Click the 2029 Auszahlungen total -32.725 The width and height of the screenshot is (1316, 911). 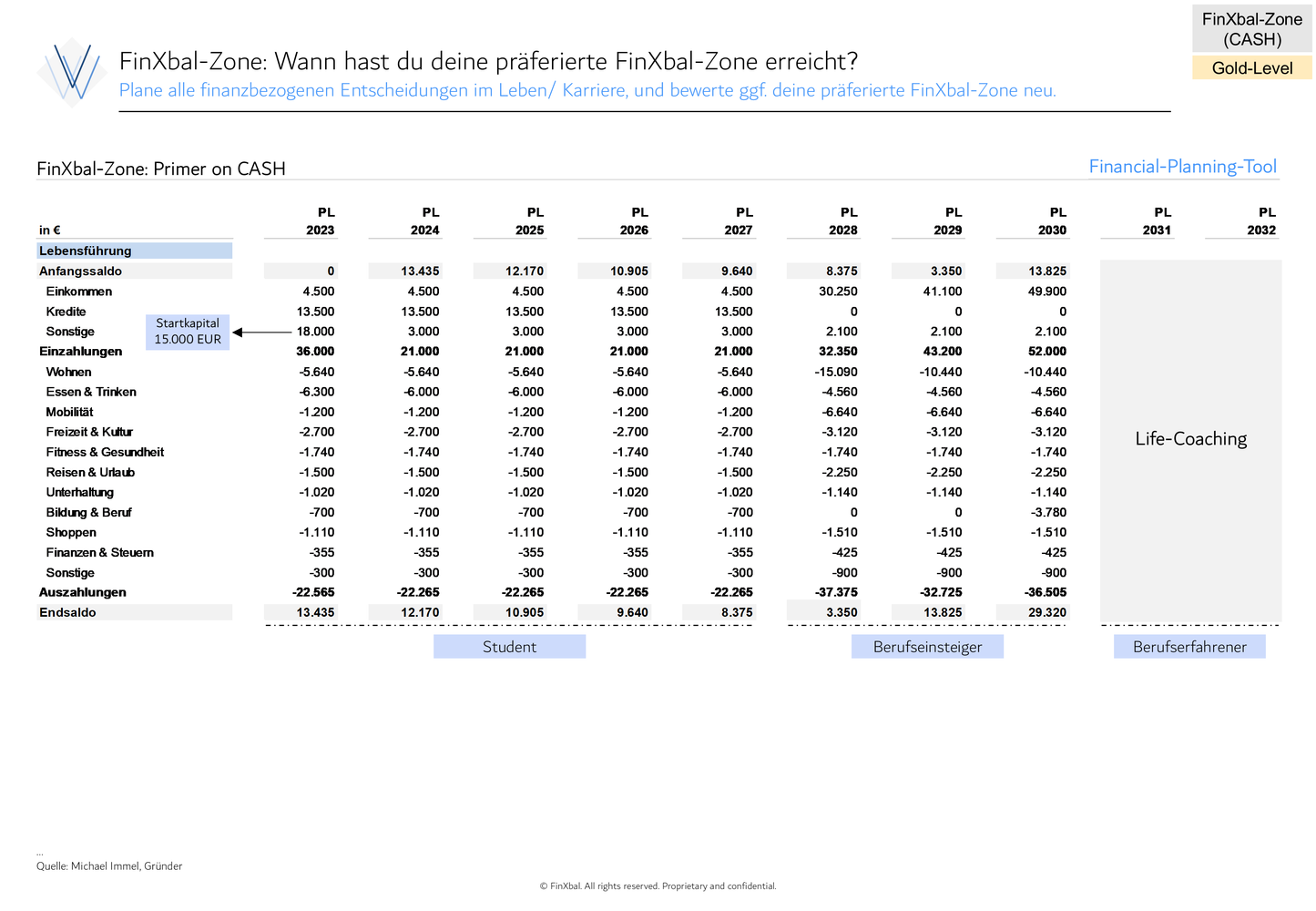pyautogui.click(x=941, y=592)
